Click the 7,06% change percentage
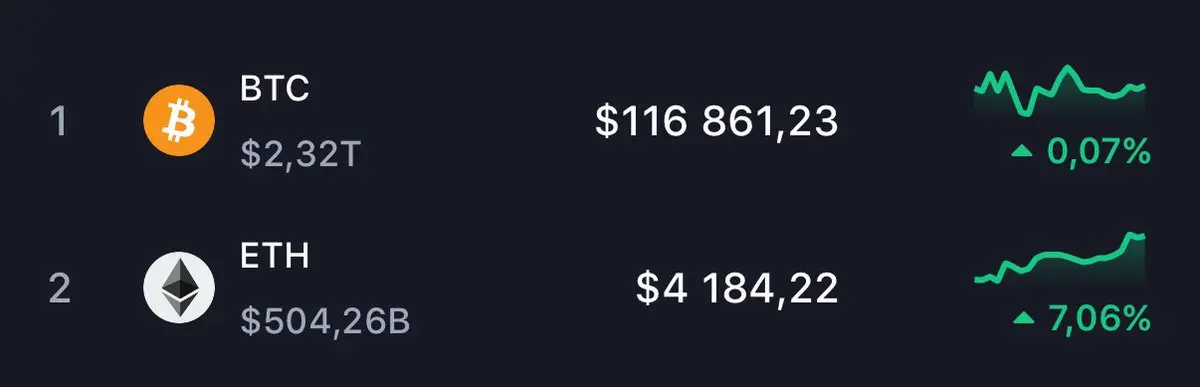Screen dimensions: 1200x387 (1099, 319)
